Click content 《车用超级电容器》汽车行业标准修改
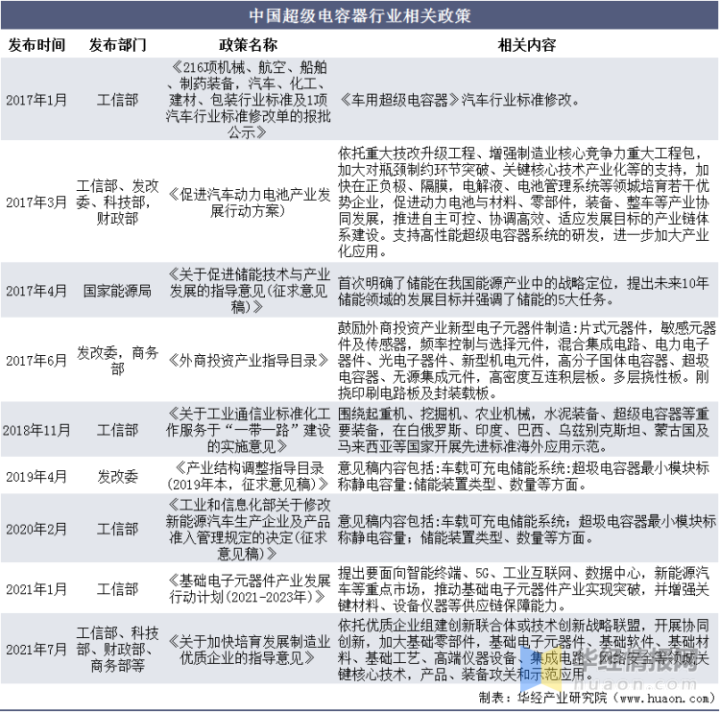The image size is (720, 712). (459, 100)
